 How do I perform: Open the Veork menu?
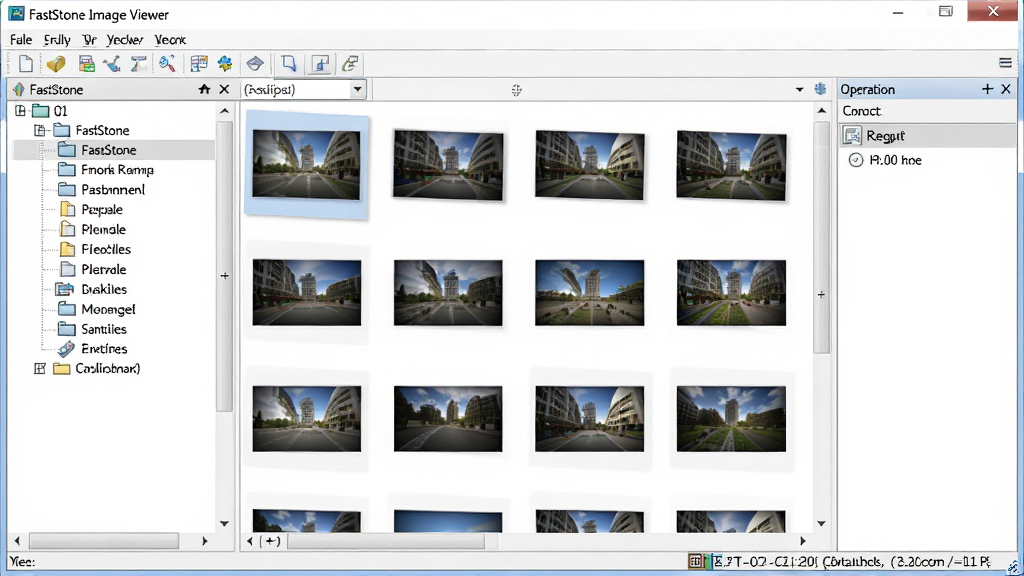(170, 40)
